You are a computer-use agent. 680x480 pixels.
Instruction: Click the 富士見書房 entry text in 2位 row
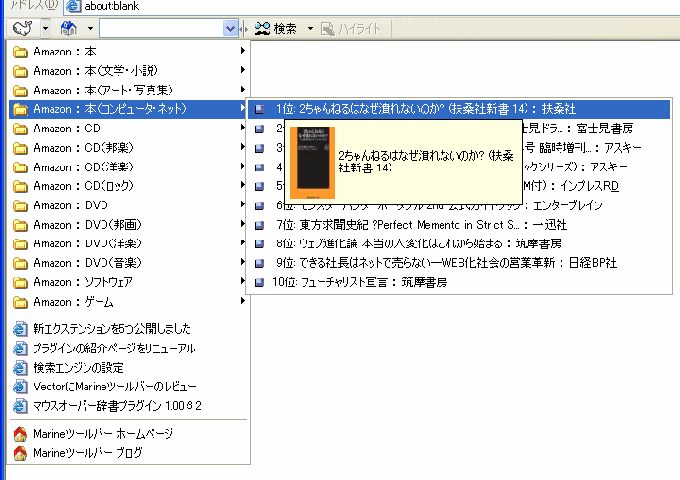coord(605,128)
